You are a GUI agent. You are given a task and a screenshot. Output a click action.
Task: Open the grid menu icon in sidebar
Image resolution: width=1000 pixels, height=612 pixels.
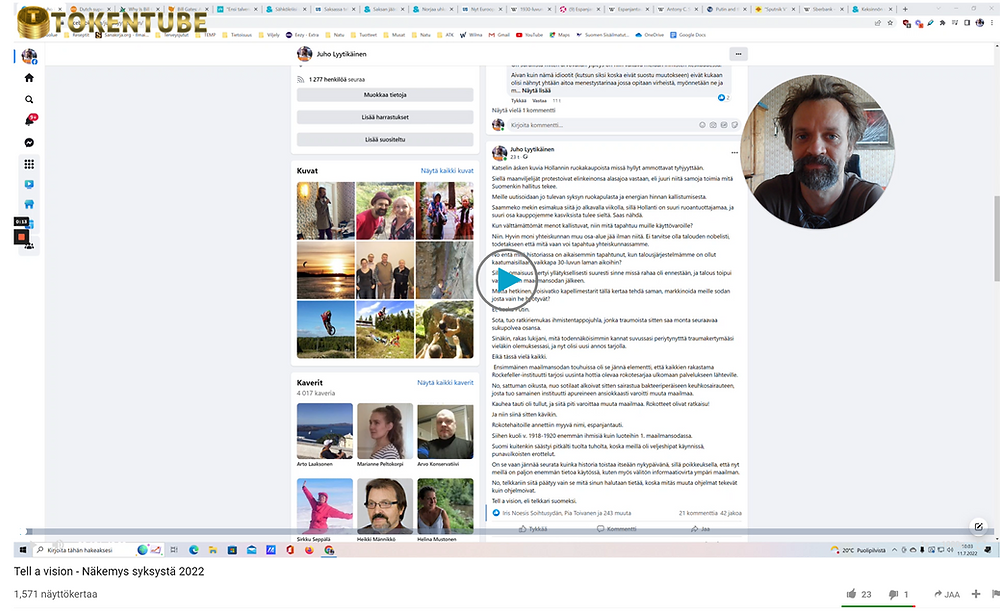pos(29,164)
